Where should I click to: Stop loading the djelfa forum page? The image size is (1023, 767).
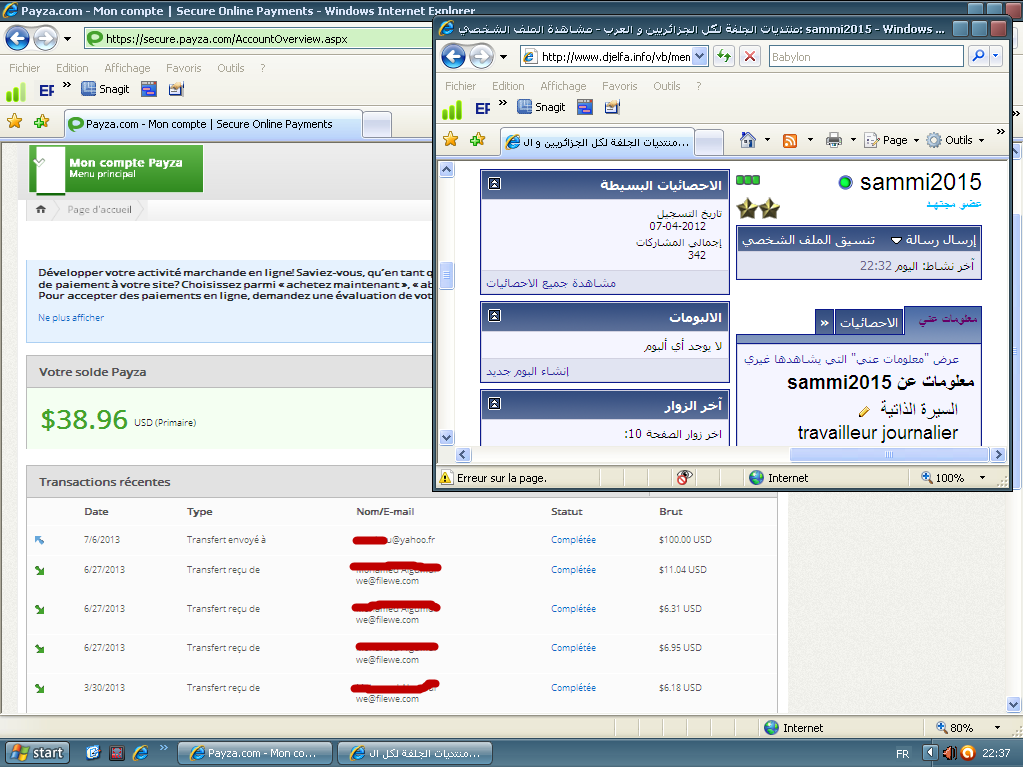pos(750,56)
